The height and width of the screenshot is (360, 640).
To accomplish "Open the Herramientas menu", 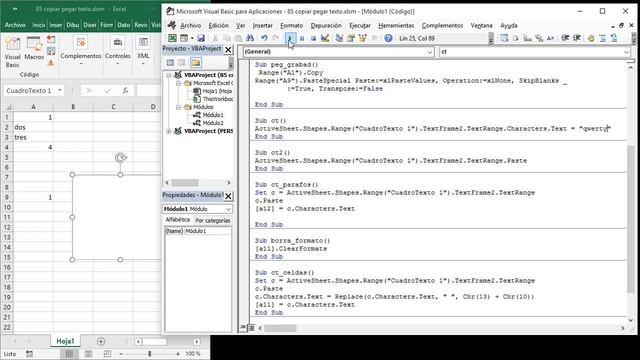I will pos(396,25).
